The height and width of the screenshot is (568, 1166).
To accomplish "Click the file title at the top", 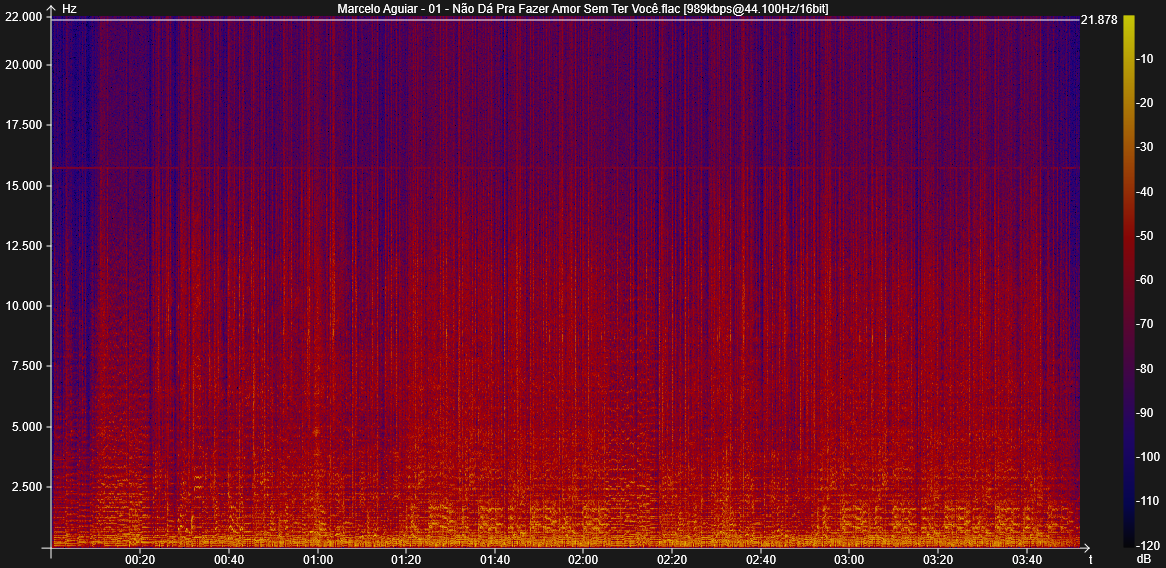I will tap(583, 8).
